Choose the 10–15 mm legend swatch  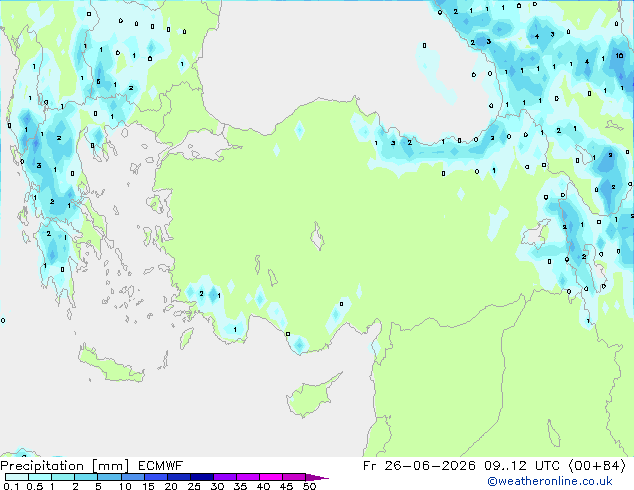[133, 477]
